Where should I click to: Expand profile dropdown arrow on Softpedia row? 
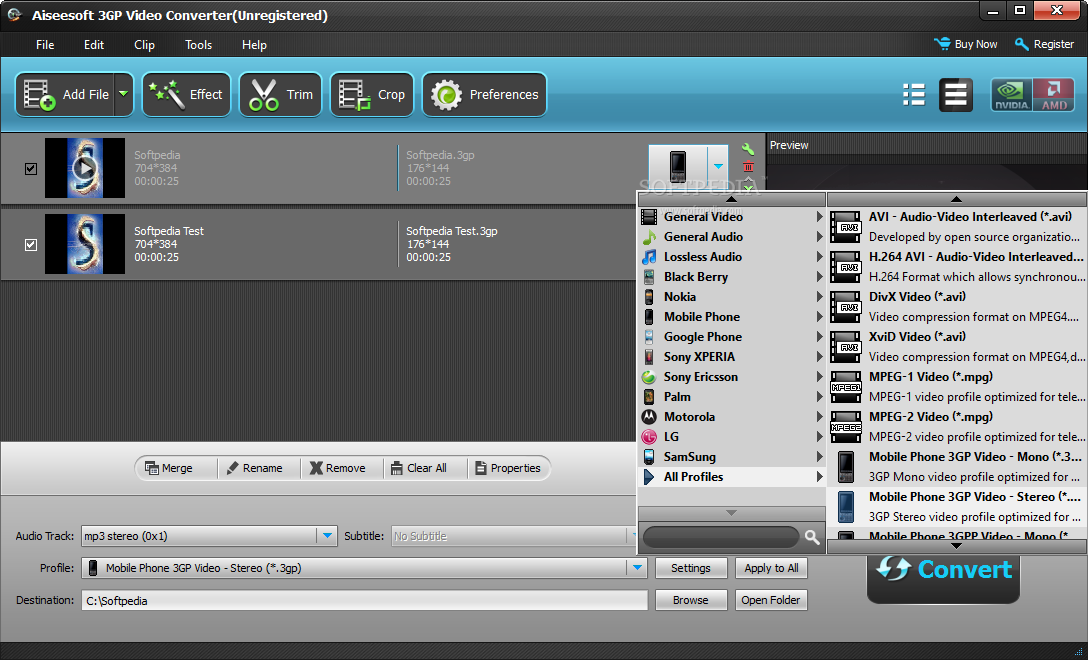pos(718,167)
